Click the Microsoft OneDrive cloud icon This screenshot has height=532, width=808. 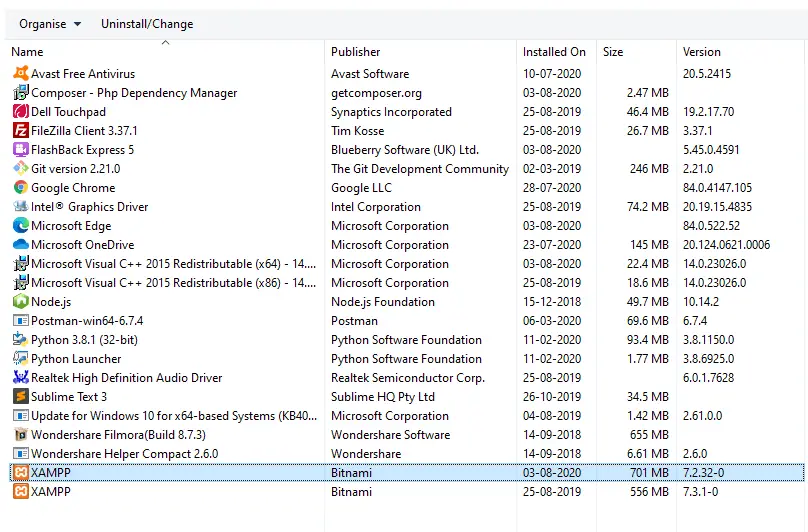[x=21, y=245]
